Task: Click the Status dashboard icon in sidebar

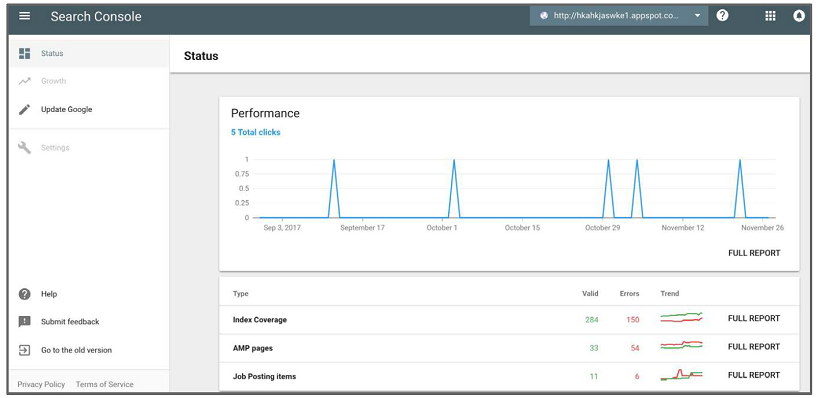Action: [25, 53]
